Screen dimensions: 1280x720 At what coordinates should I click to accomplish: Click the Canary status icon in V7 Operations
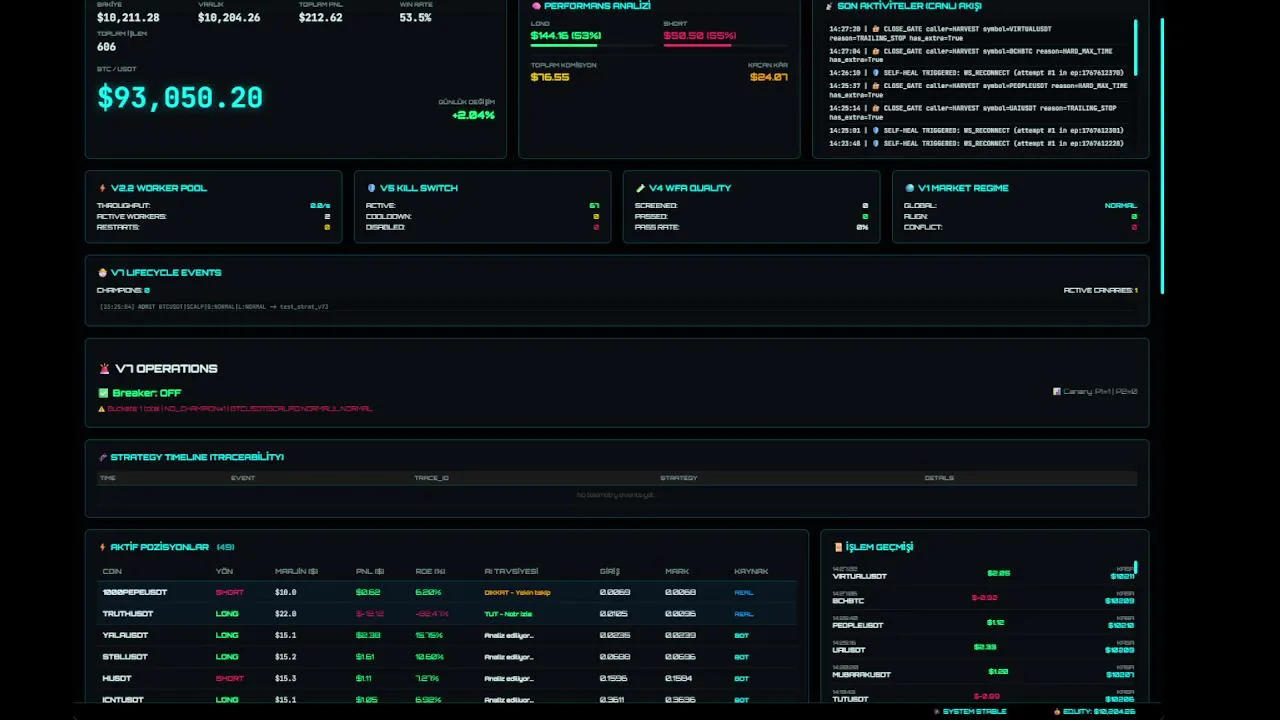click(x=1057, y=391)
